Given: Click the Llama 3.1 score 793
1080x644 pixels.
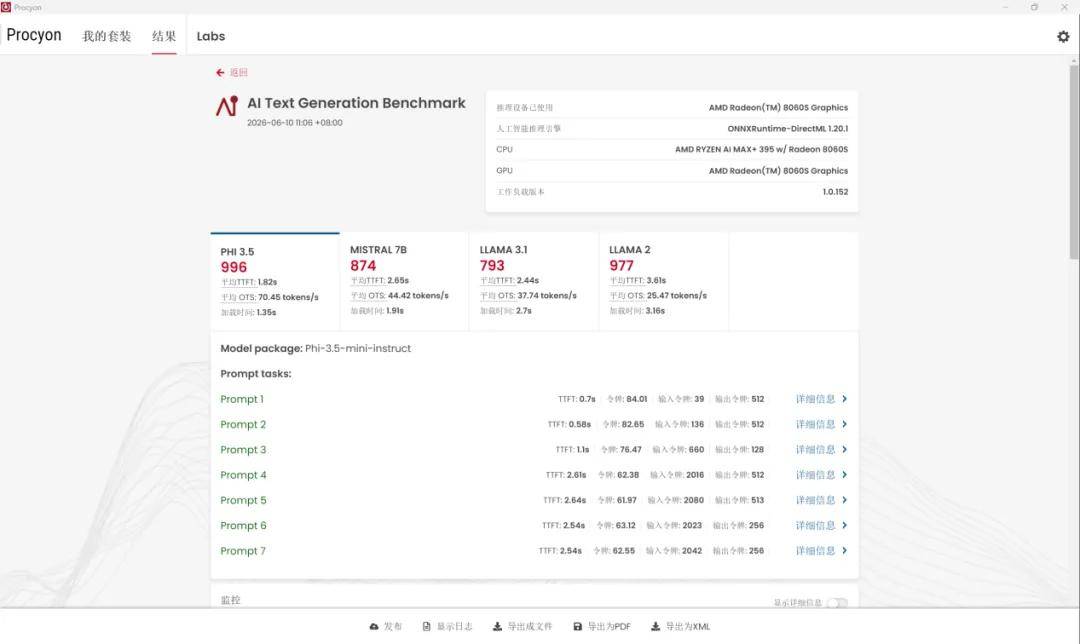Looking at the screenshot, I should click(x=492, y=266).
